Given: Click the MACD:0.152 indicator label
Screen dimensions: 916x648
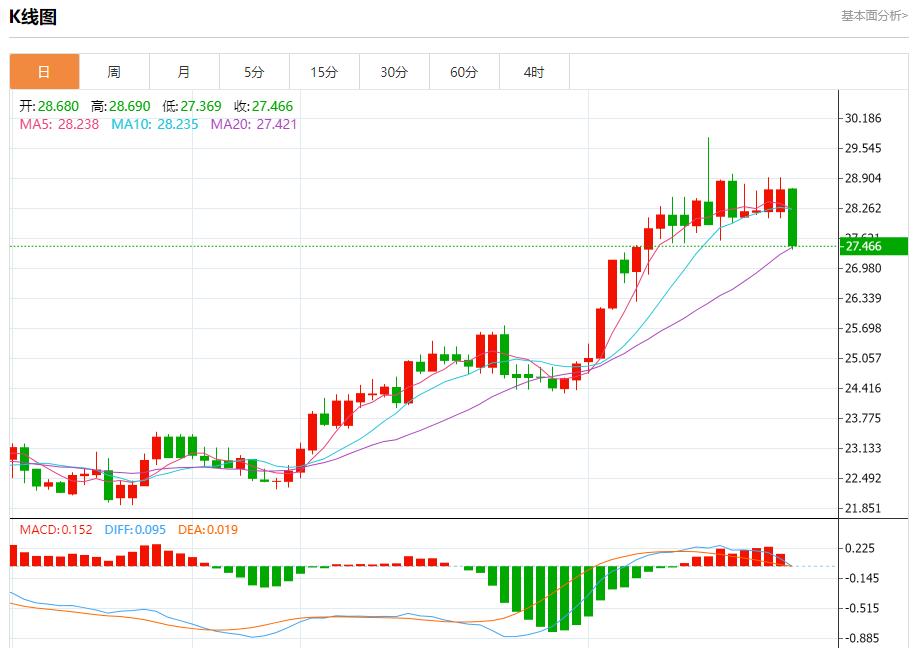Looking at the screenshot, I should (x=56, y=530).
